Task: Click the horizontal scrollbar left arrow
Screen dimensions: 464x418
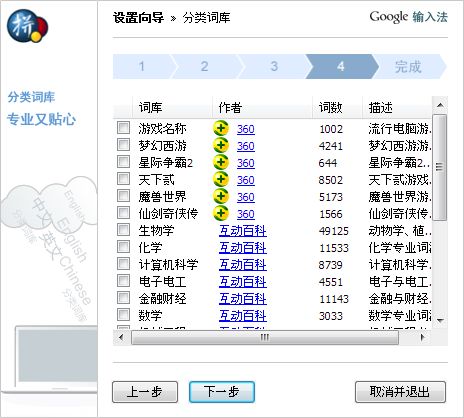Action: click(x=121, y=337)
